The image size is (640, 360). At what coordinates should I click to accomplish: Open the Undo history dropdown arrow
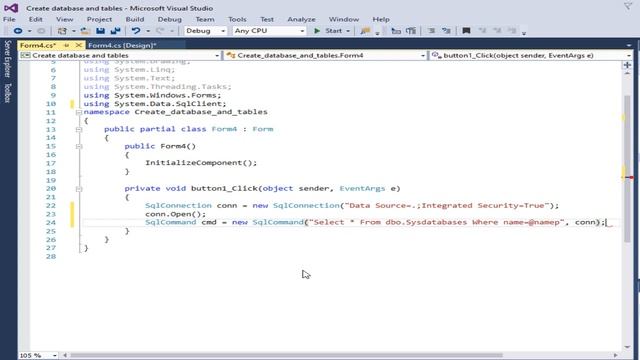tap(148, 31)
